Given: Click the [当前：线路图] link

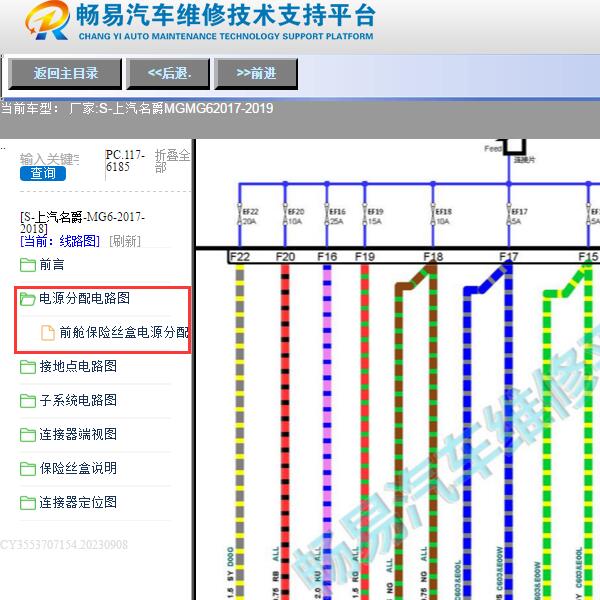Looking at the screenshot, I should point(60,241).
